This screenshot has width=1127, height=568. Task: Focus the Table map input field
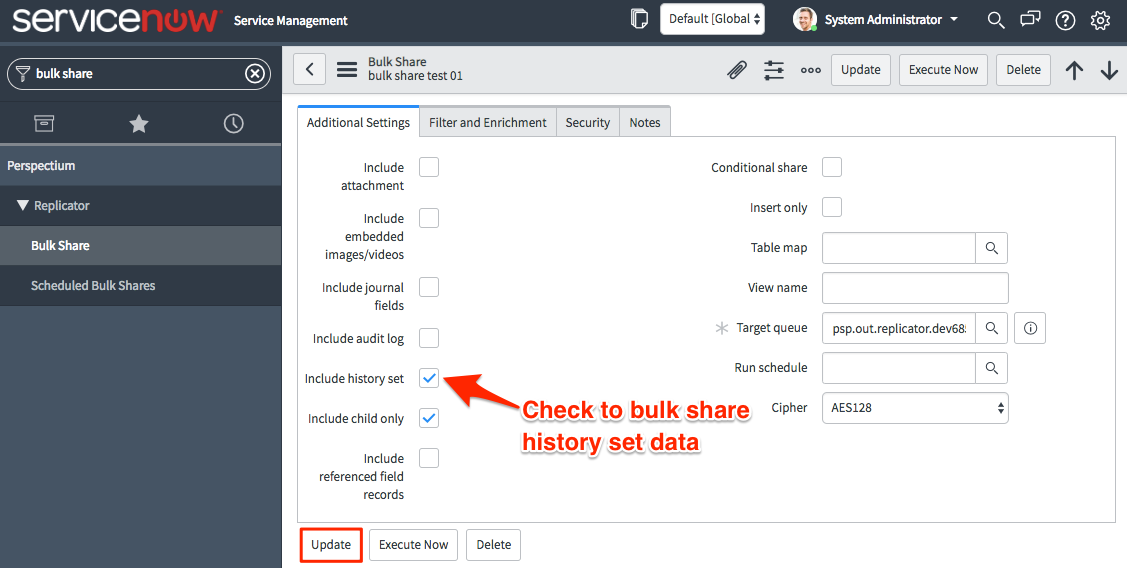click(899, 248)
